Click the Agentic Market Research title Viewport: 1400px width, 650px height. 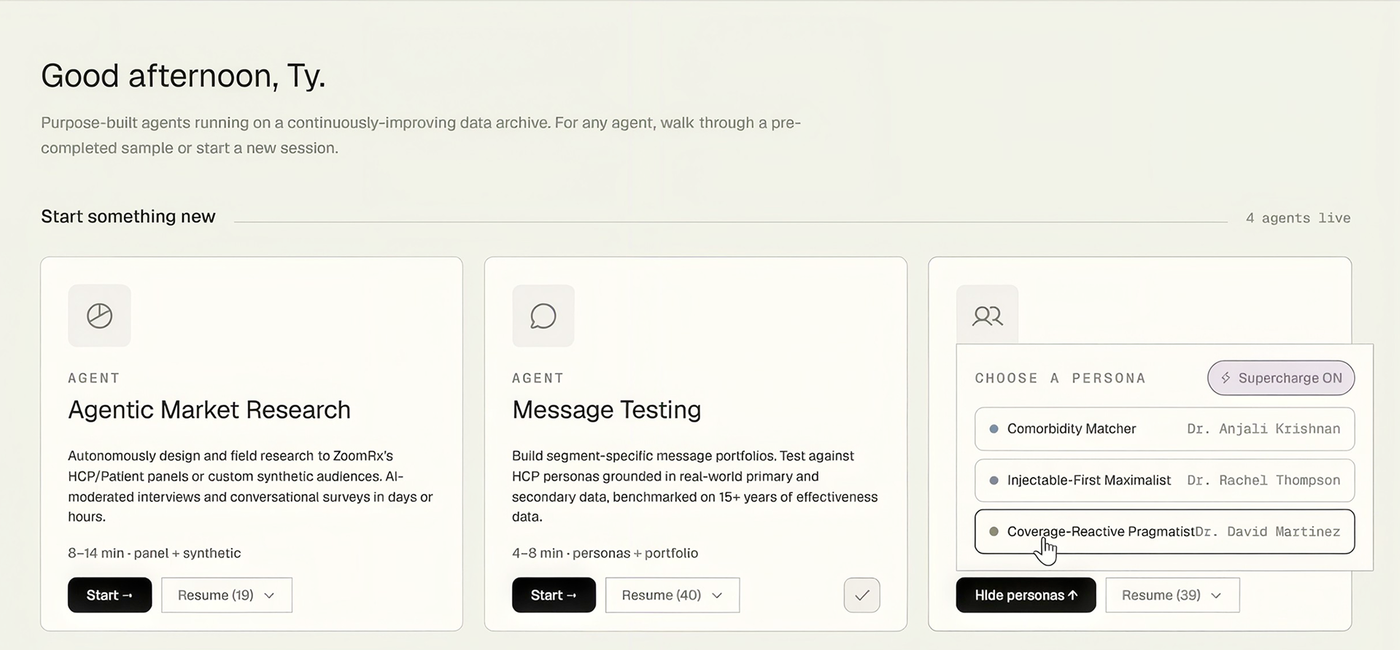point(209,410)
